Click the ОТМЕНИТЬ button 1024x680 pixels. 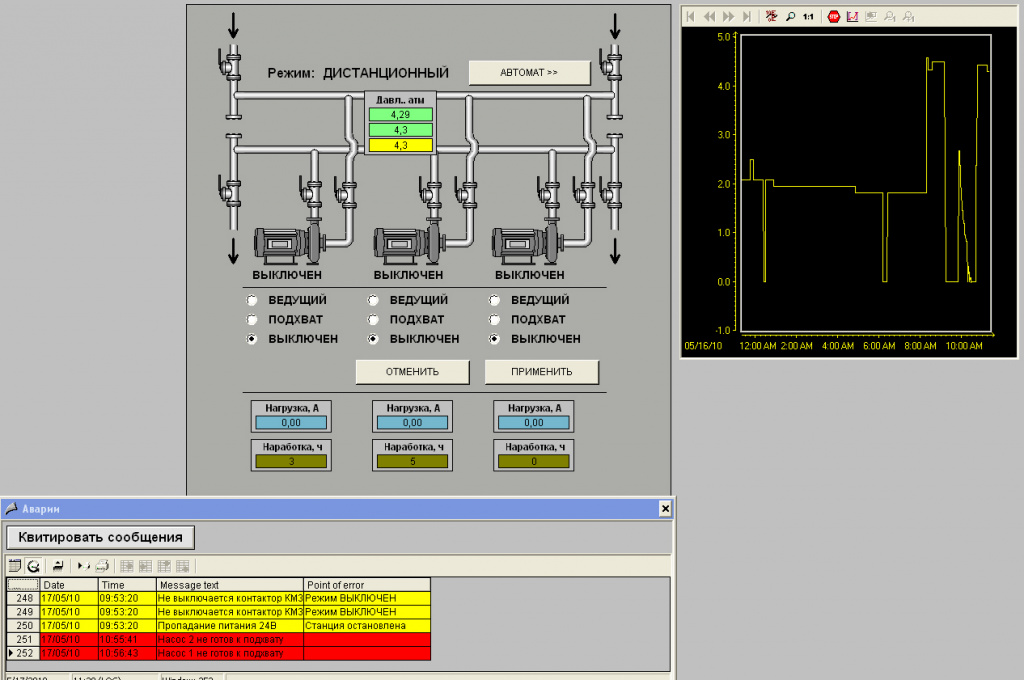point(412,372)
